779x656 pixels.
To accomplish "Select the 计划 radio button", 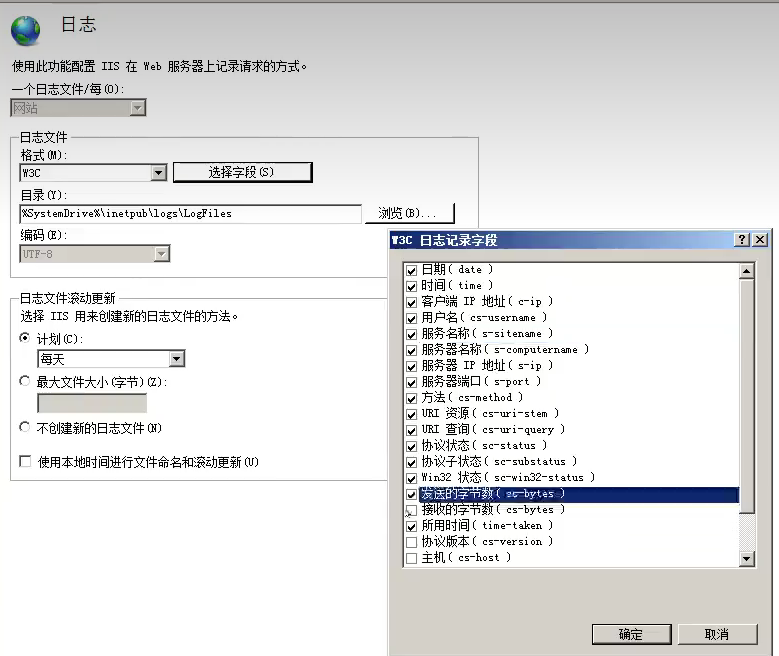I will (24, 338).
